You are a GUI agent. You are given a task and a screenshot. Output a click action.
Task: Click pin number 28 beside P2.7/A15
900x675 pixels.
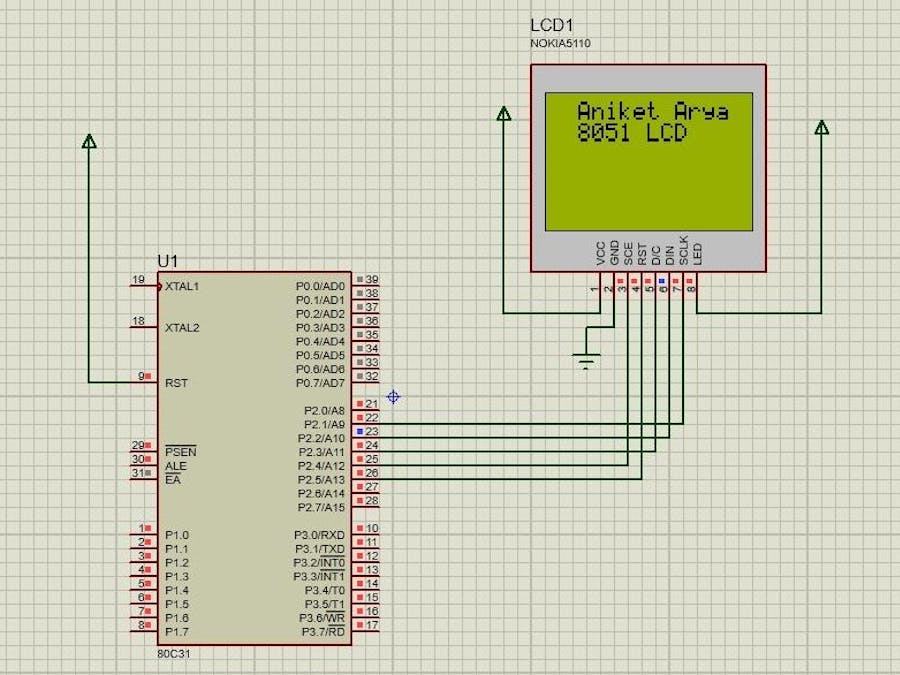point(372,500)
